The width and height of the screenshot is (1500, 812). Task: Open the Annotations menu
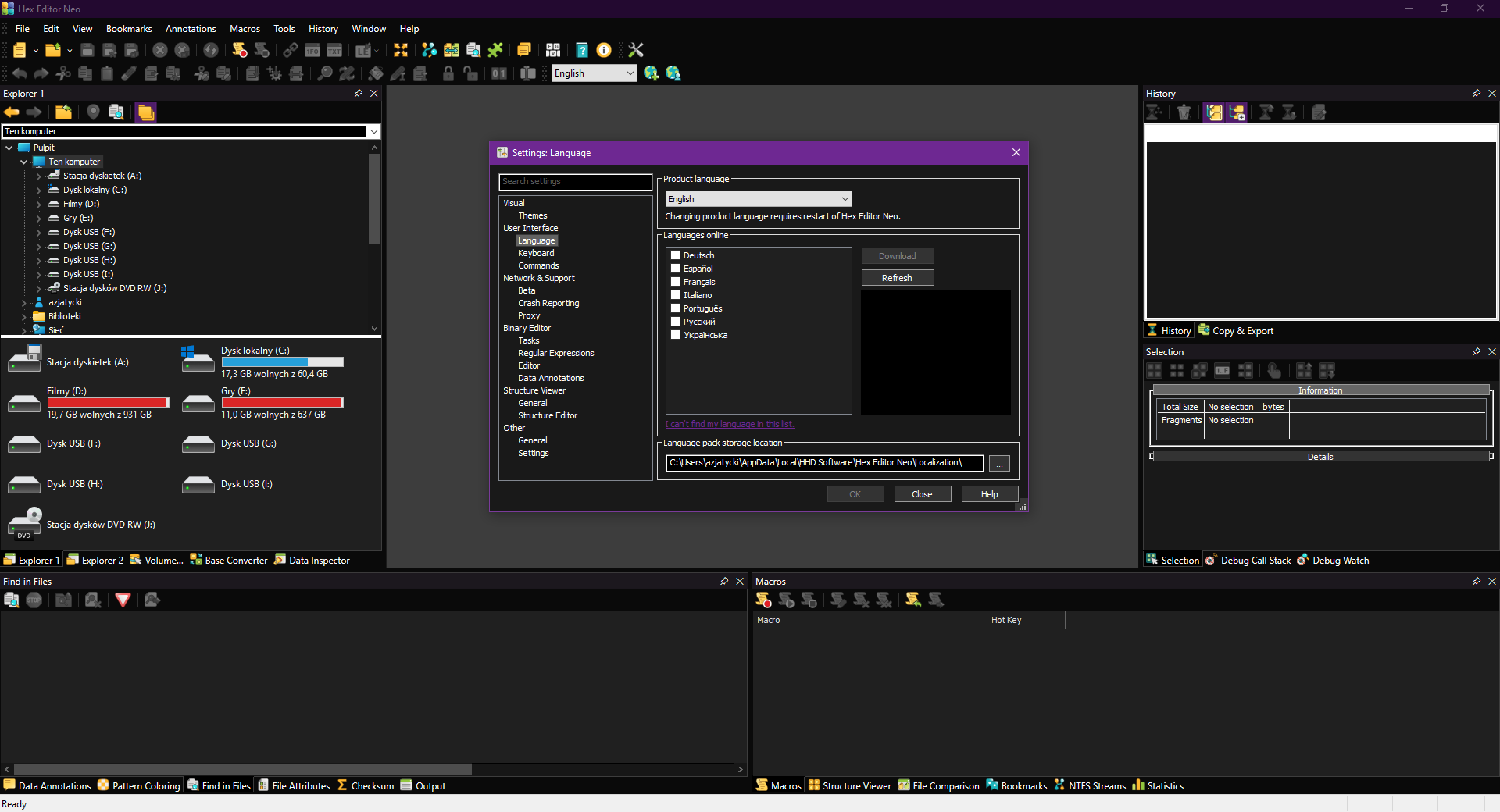191,29
